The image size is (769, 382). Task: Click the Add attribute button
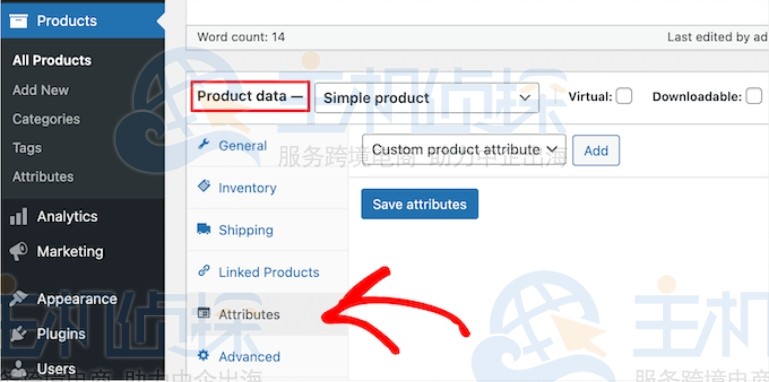(x=596, y=151)
